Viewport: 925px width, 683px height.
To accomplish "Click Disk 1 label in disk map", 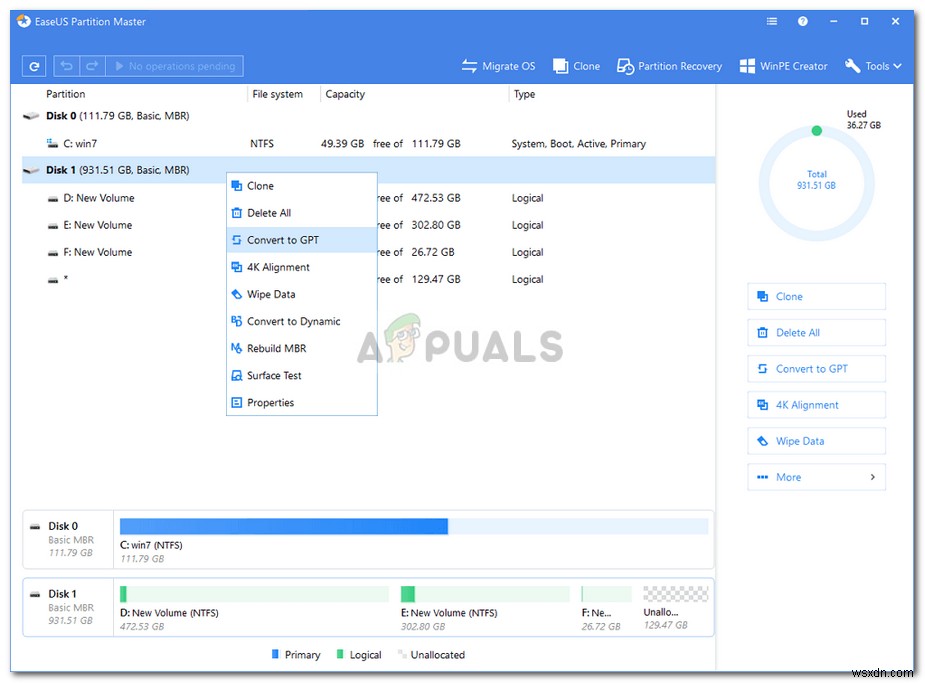I will click(x=63, y=594).
